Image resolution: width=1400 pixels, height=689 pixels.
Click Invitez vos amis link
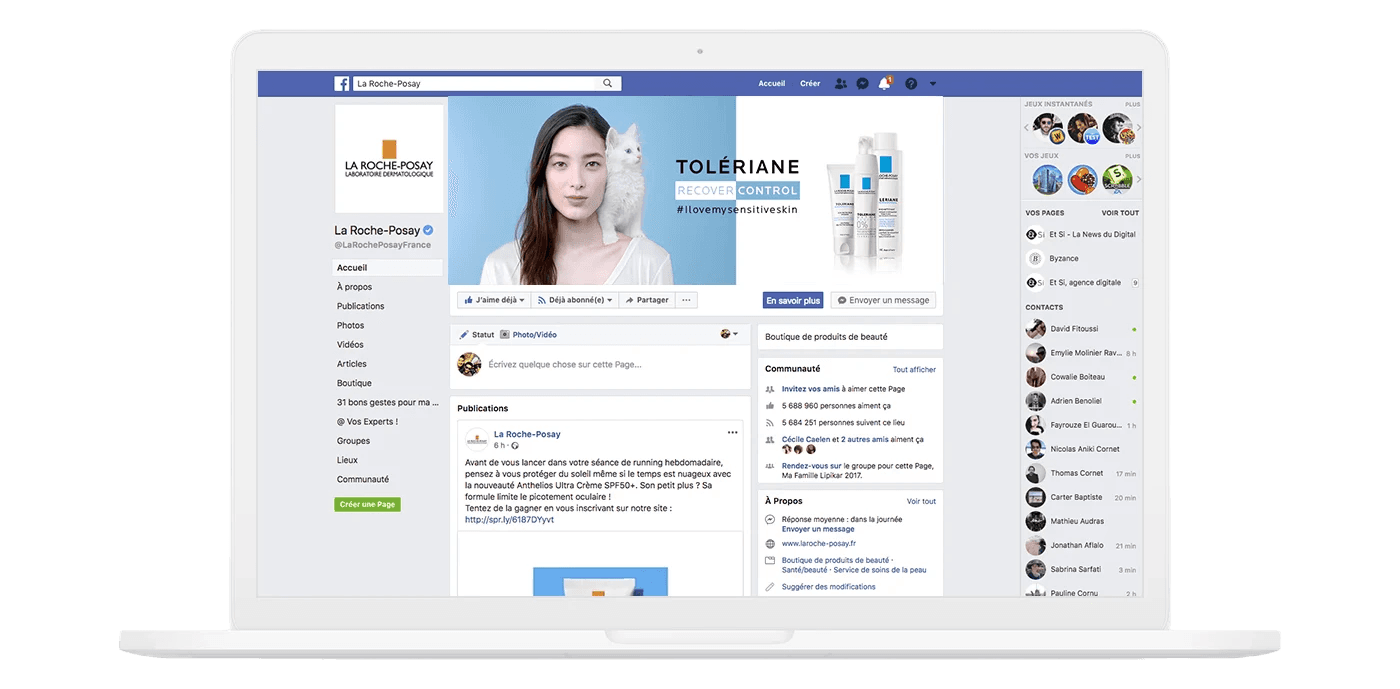(x=811, y=389)
